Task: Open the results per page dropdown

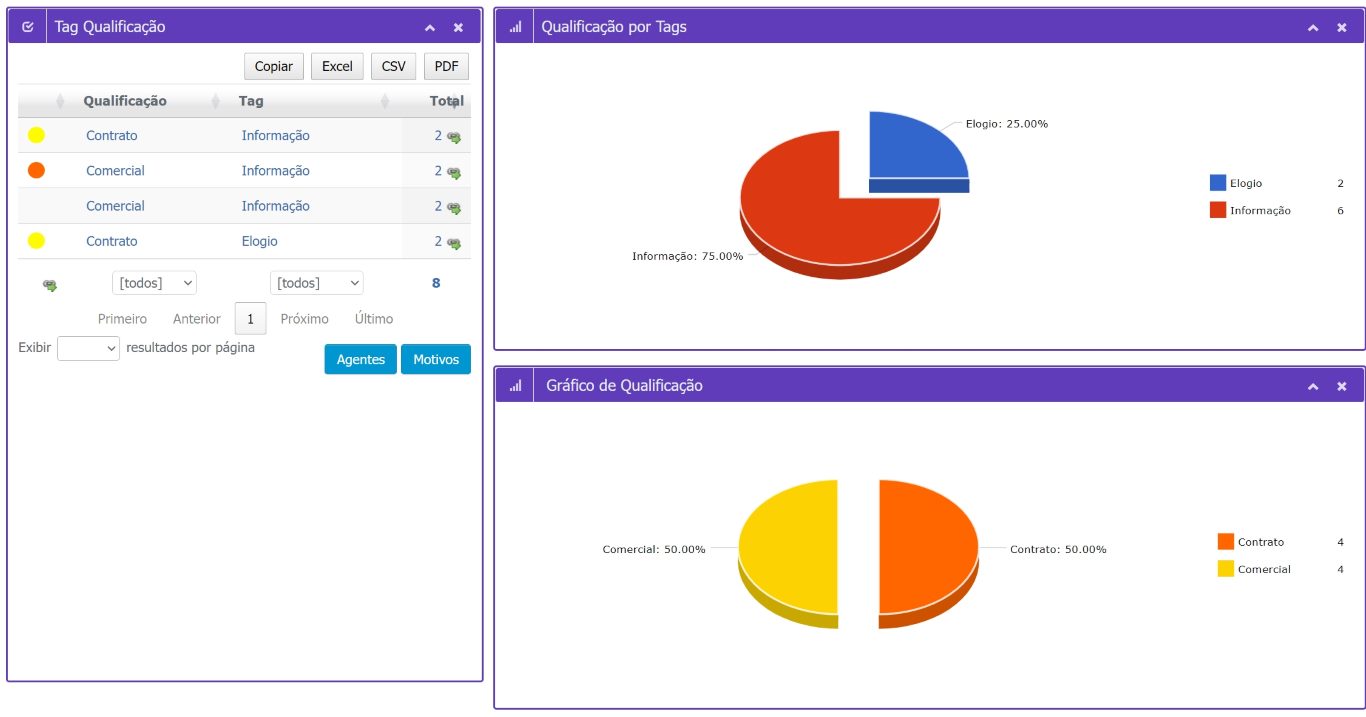Action: (x=89, y=348)
